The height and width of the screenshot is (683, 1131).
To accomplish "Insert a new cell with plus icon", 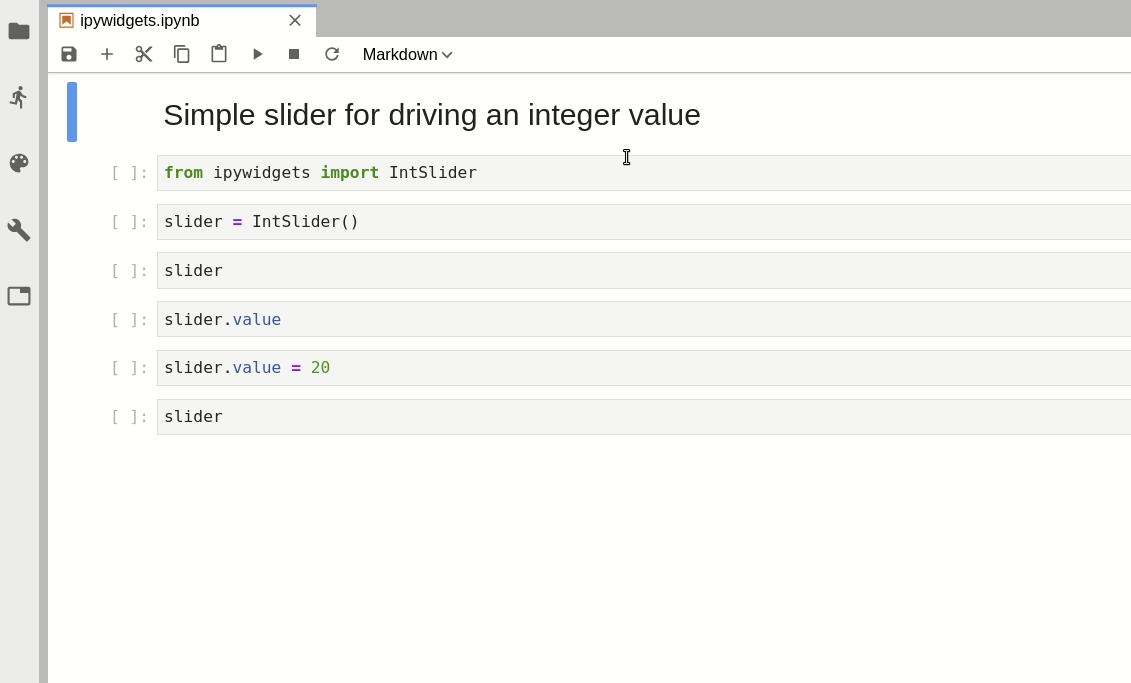I will [x=107, y=54].
